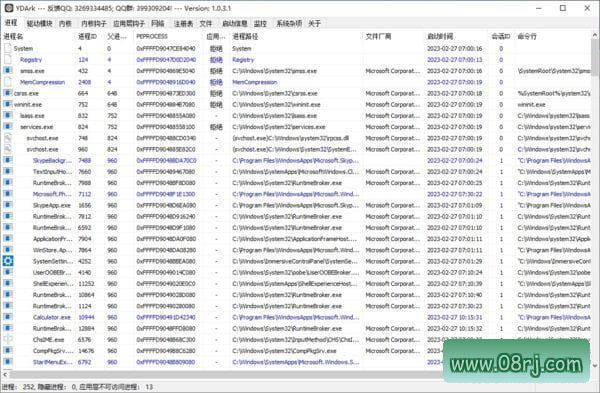Click the ApplicationFr... process icon
Image resolution: width=600 pixels, height=393 pixels.
click(x=8, y=239)
